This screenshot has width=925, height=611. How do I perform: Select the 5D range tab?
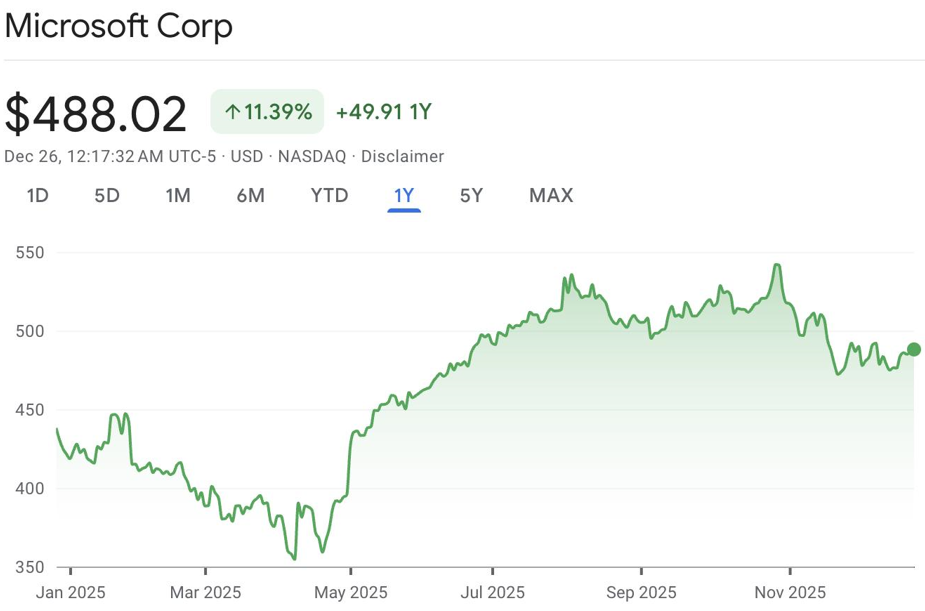[x=107, y=195]
